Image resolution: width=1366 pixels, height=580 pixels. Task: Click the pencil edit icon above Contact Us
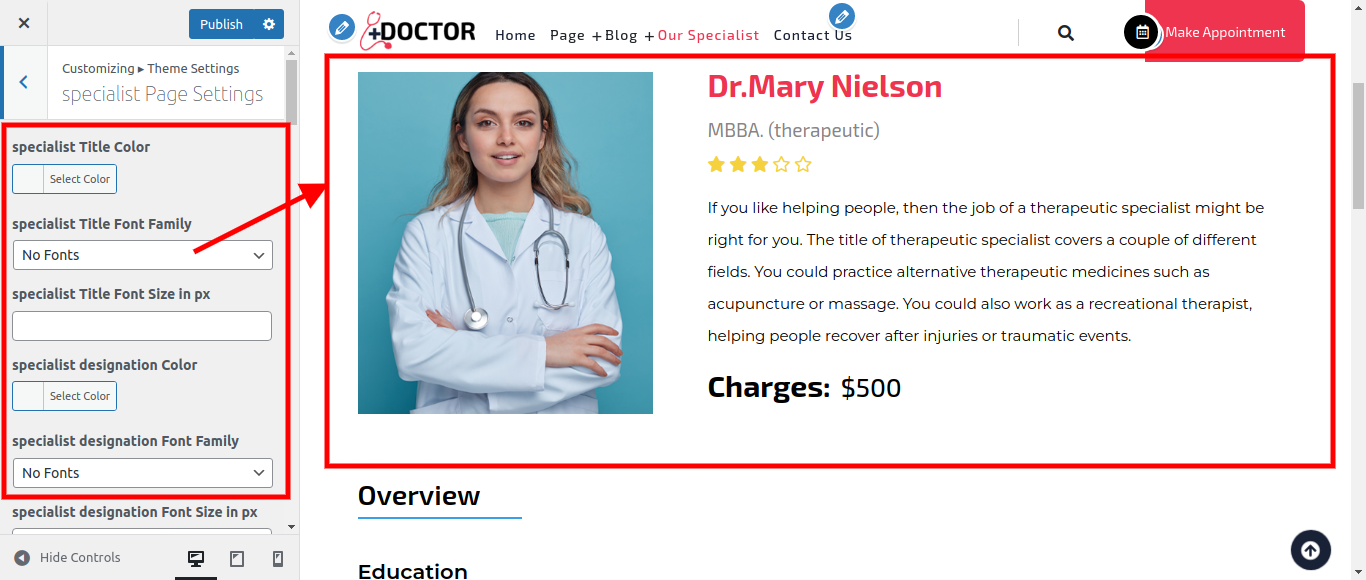coord(842,16)
